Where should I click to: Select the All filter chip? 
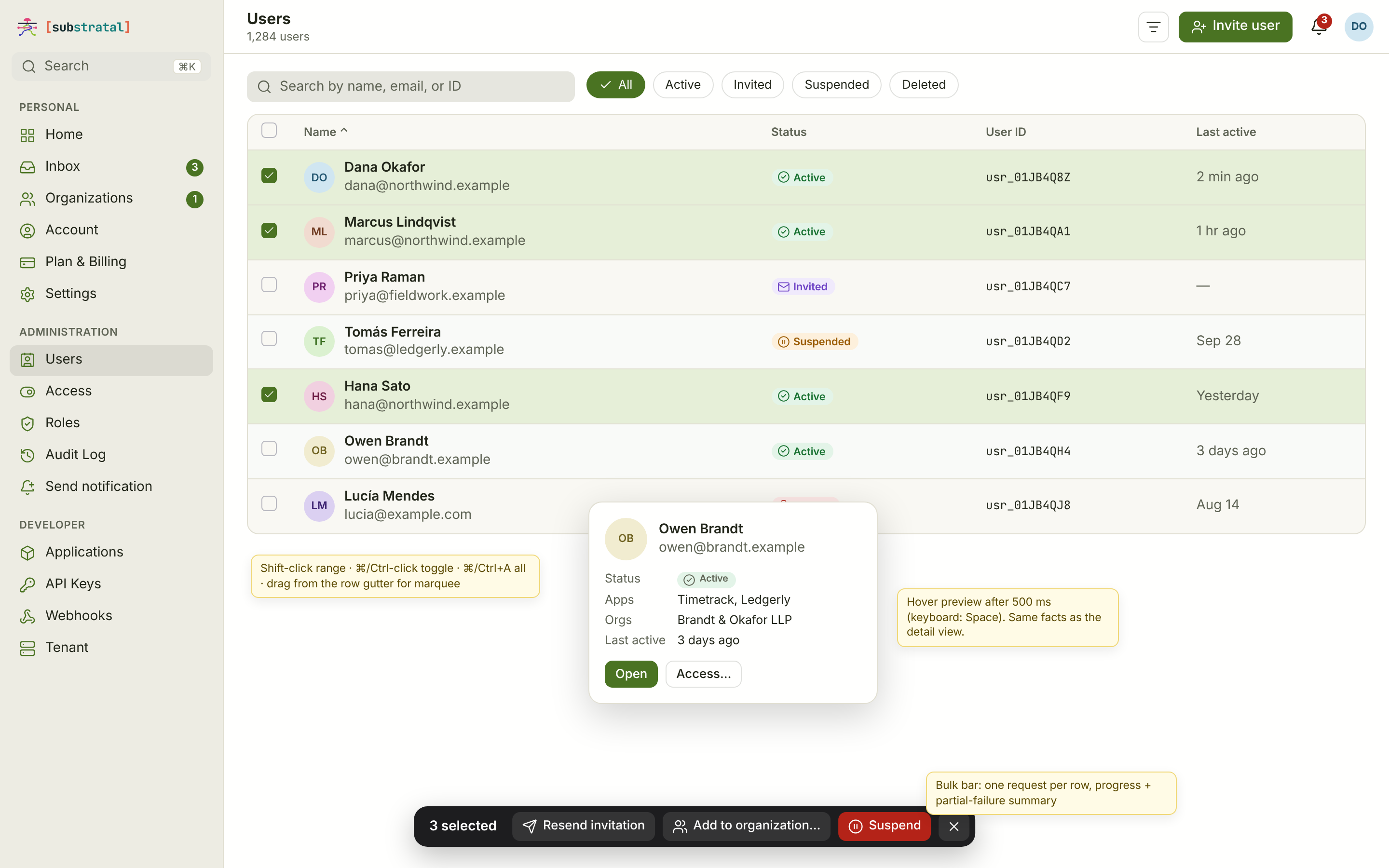tap(615, 84)
